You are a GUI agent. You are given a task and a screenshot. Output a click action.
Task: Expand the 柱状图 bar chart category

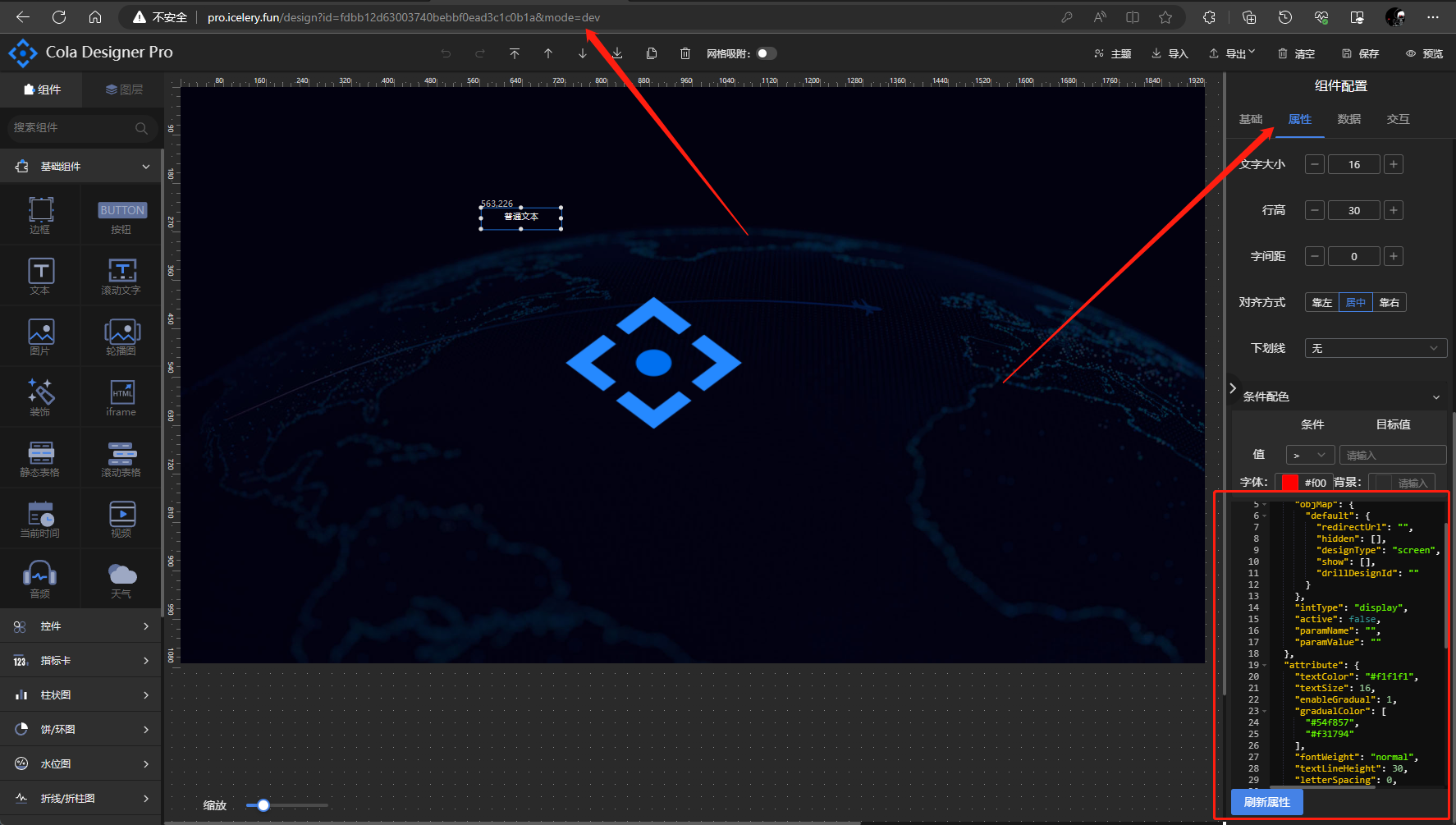pyautogui.click(x=80, y=695)
